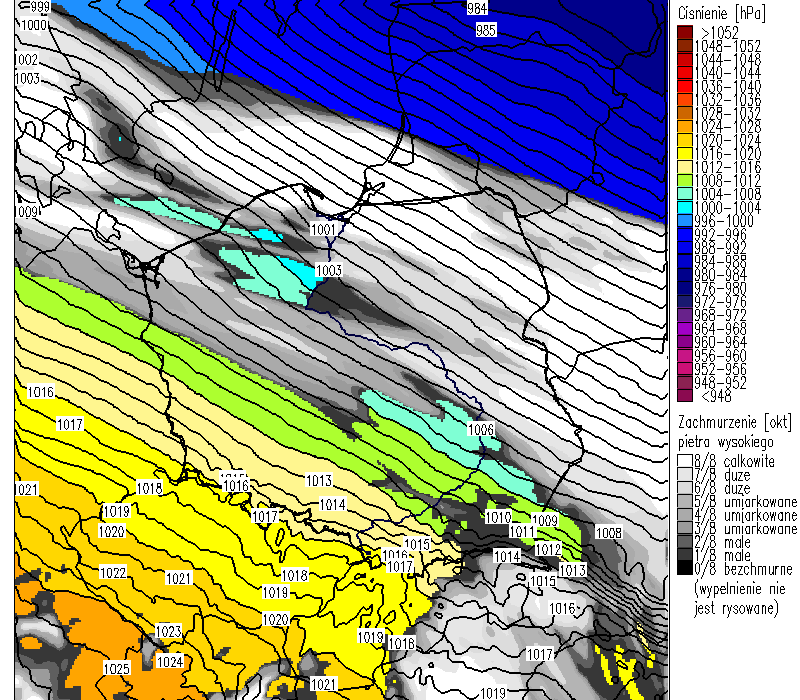The width and height of the screenshot is (800, 700).
Task: Click the 1008-1012 green legend swatch
Action: [x=685, y=180]
